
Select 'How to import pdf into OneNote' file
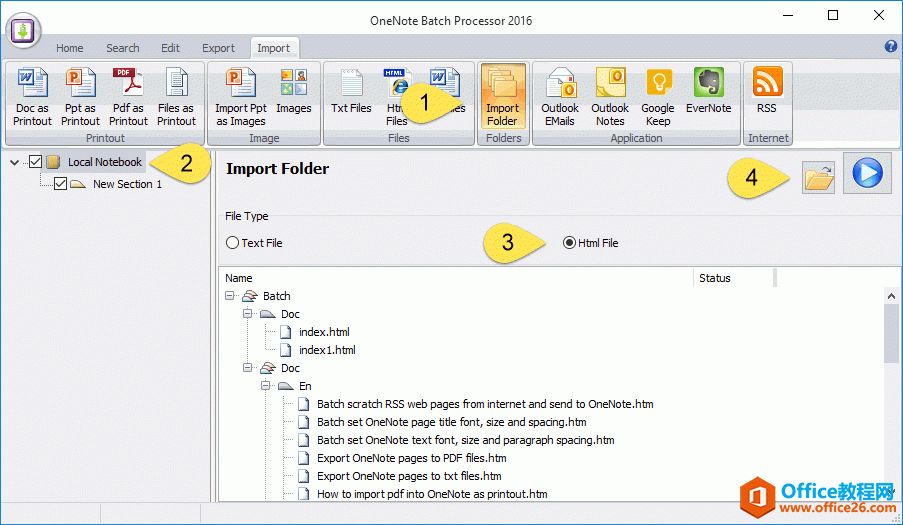click(x=432, y=494)
